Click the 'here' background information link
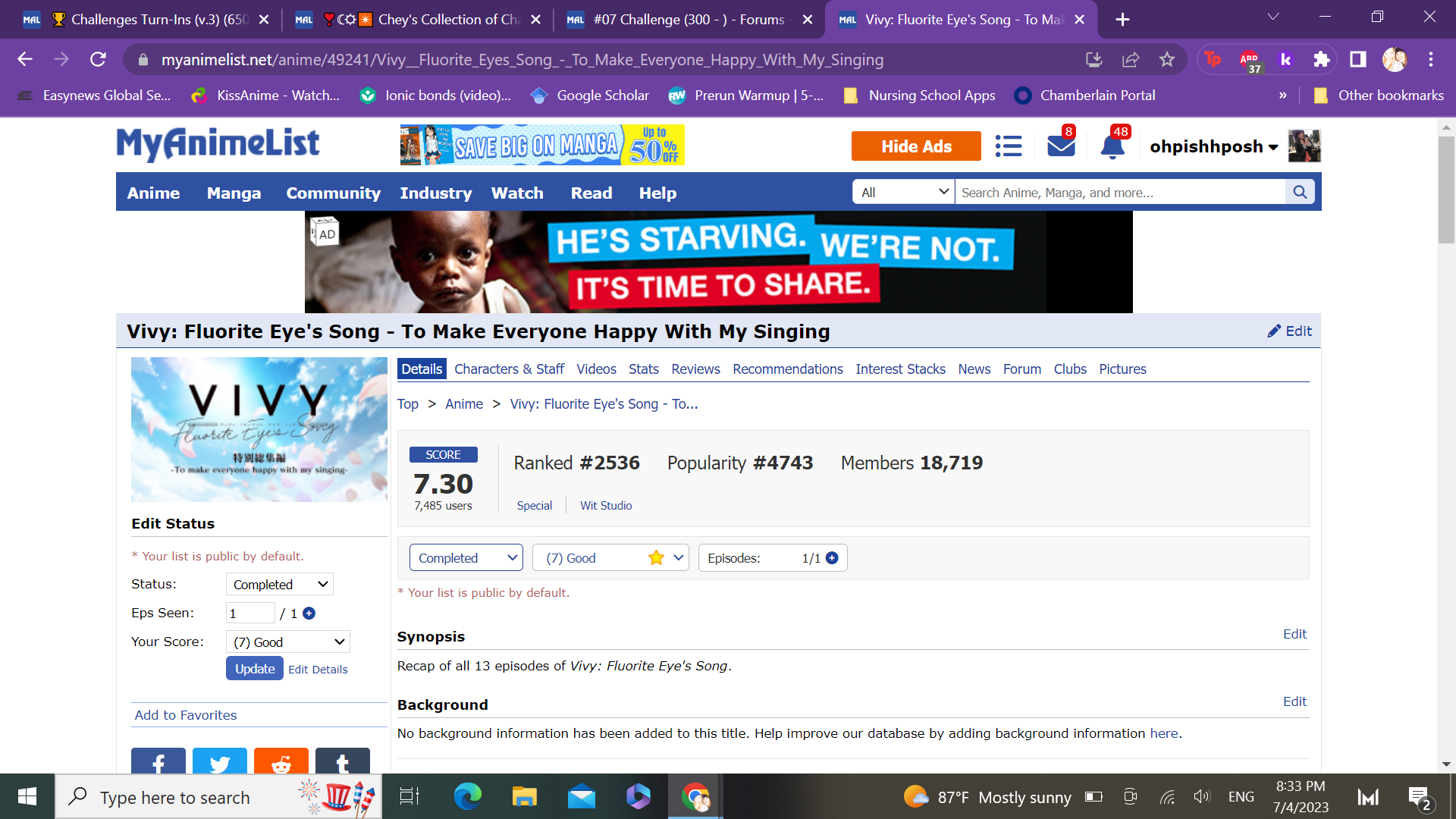This screenshot has height=819, width=1456. click(x=1164, y=733)
